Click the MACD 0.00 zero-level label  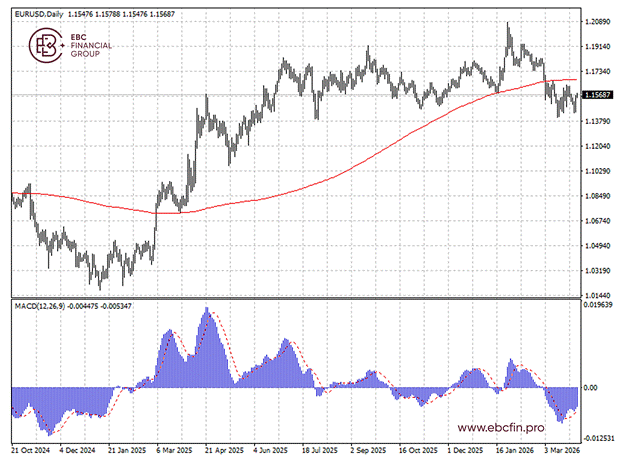[592, 387]
